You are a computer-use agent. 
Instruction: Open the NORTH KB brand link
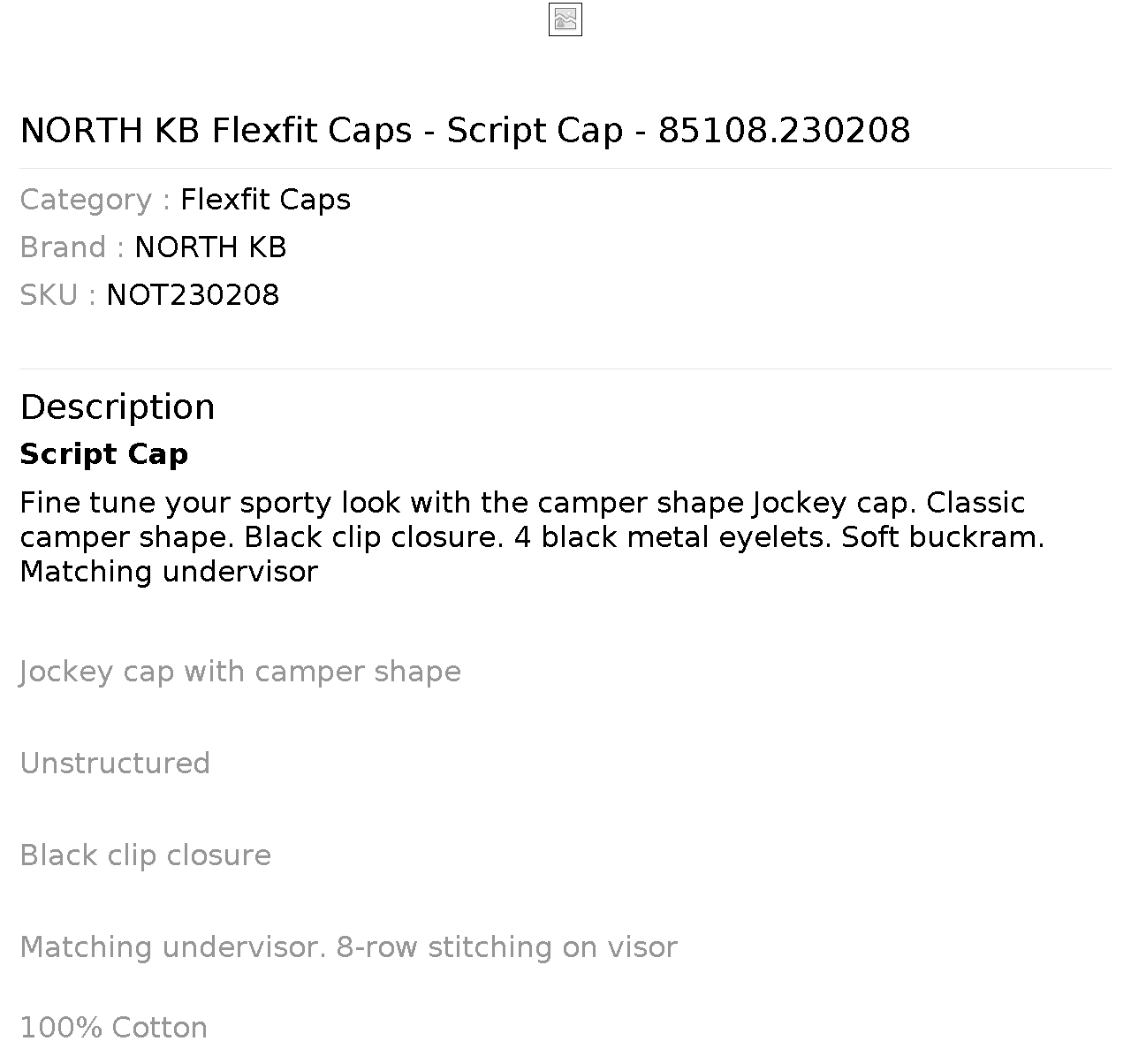click(x=210, y=247)
